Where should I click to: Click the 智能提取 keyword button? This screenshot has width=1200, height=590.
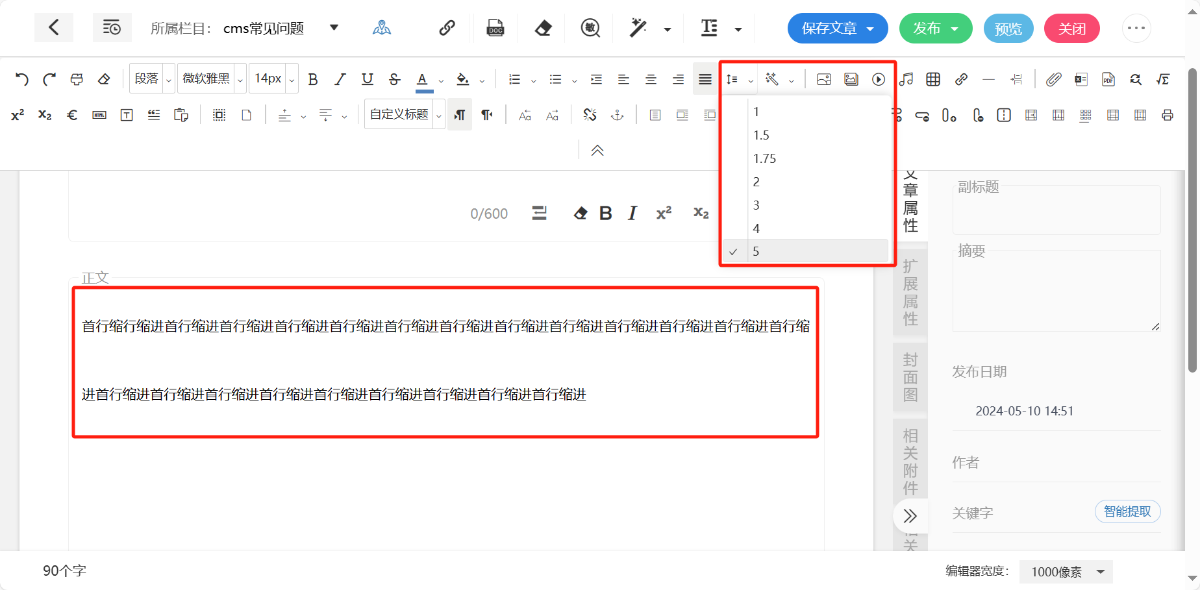pos(1127,512)
